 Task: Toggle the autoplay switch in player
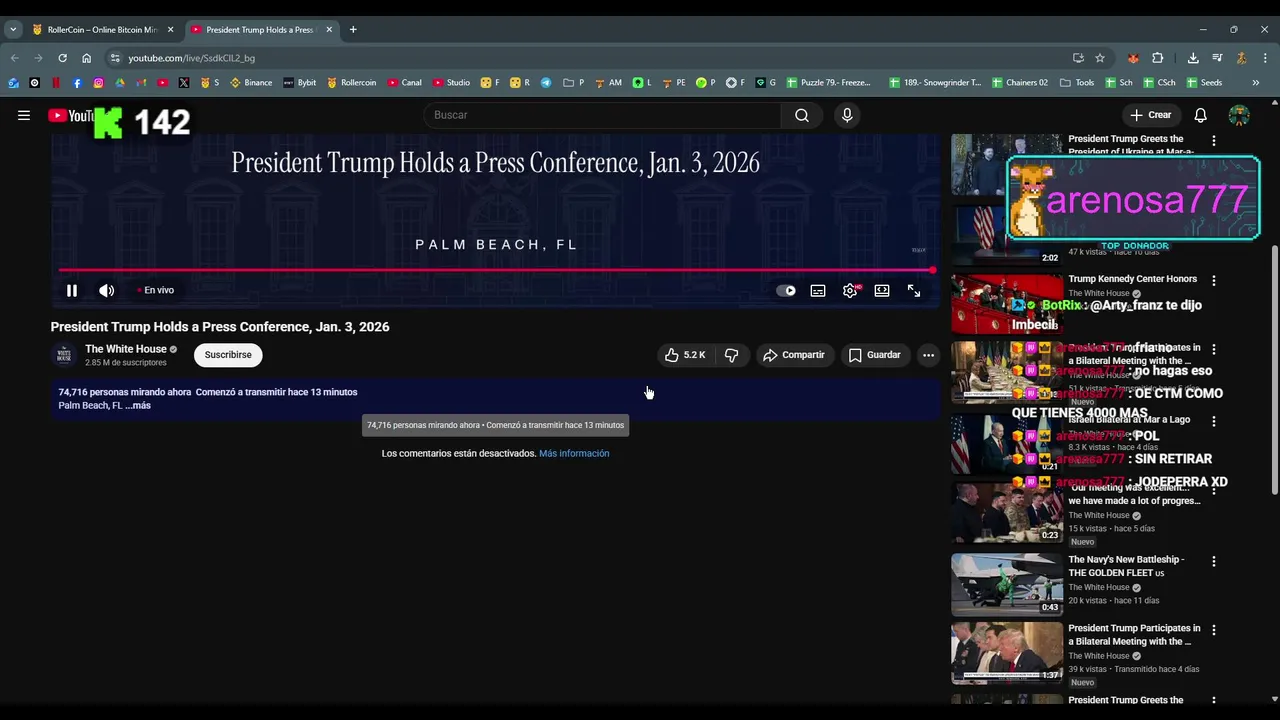coord(786,291)
